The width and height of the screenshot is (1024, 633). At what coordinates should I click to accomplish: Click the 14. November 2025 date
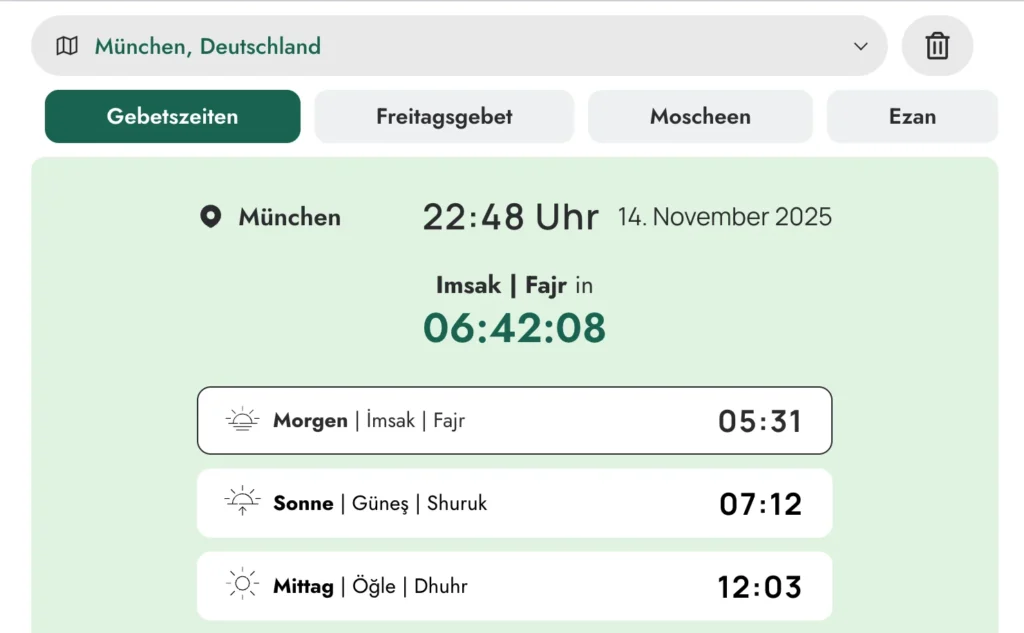724,217
